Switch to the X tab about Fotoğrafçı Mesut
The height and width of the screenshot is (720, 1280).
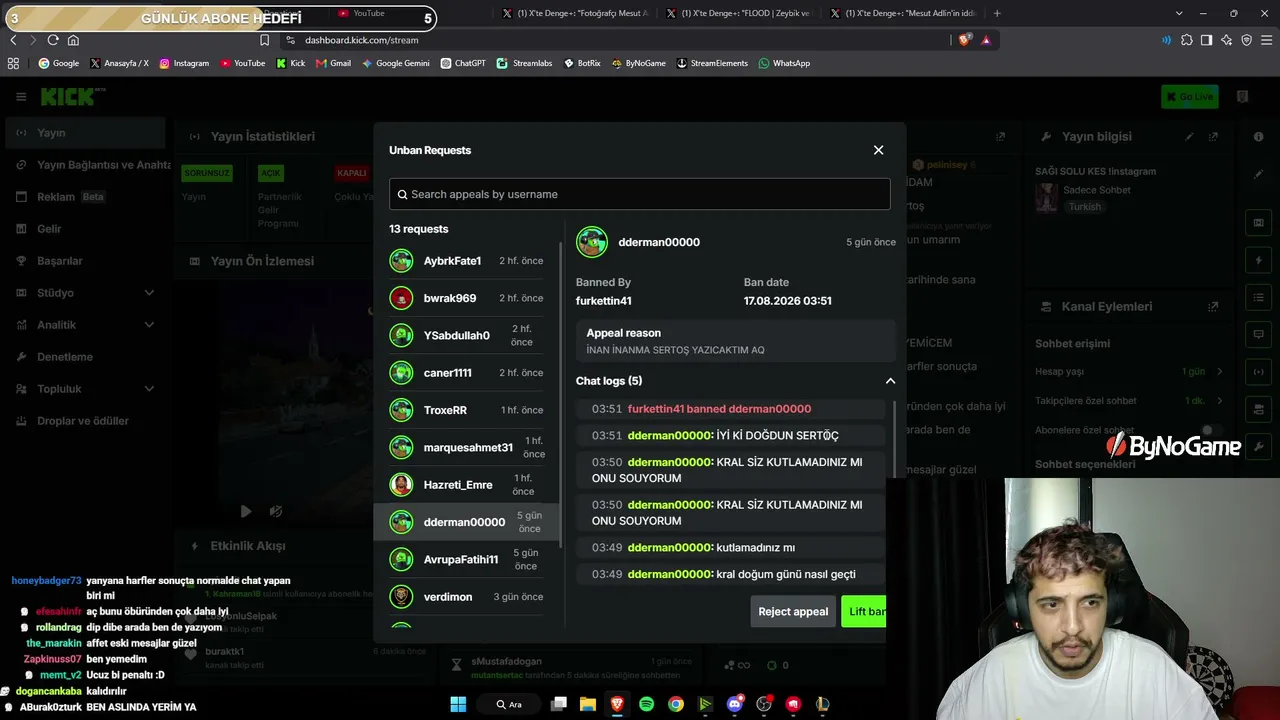[x=576, y=14]
